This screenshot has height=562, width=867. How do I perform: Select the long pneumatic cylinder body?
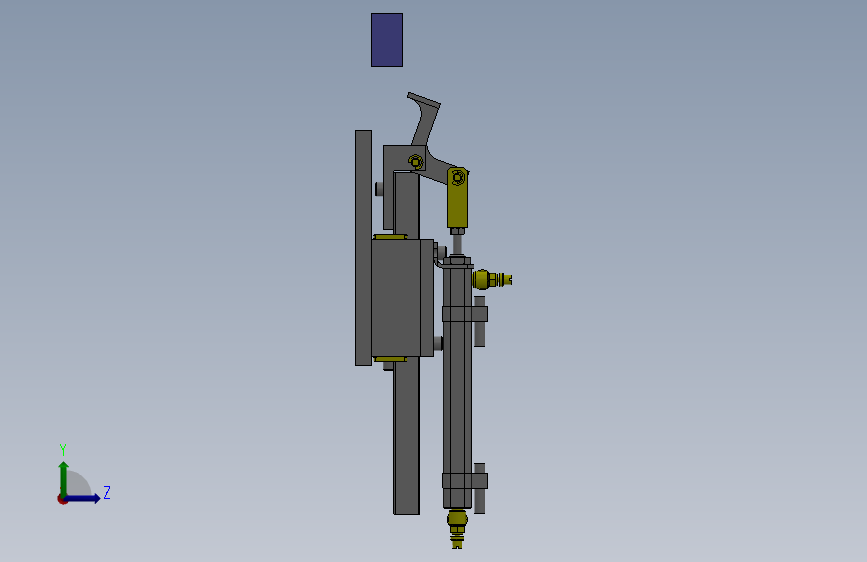tap(457, 387)
